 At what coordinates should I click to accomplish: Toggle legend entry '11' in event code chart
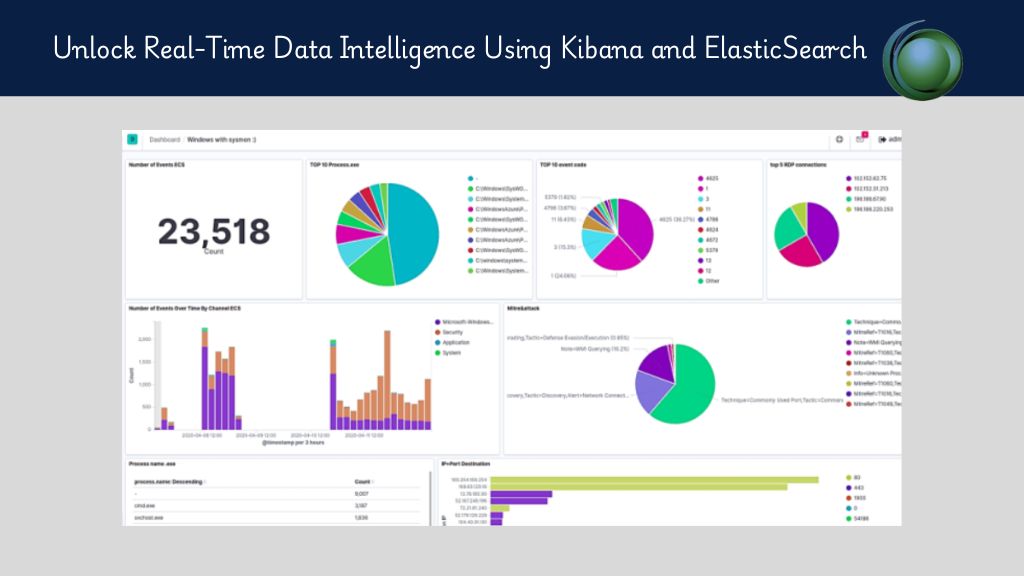[704, 209]
